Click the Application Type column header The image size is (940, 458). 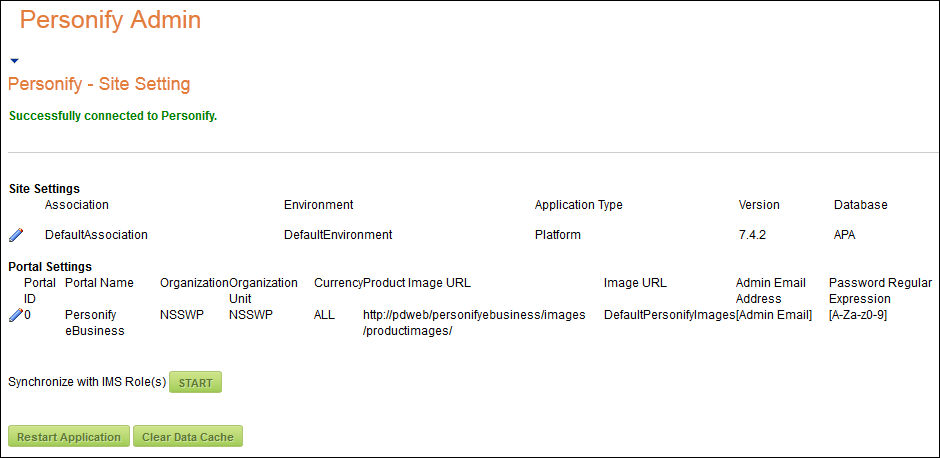click(578, 205)
